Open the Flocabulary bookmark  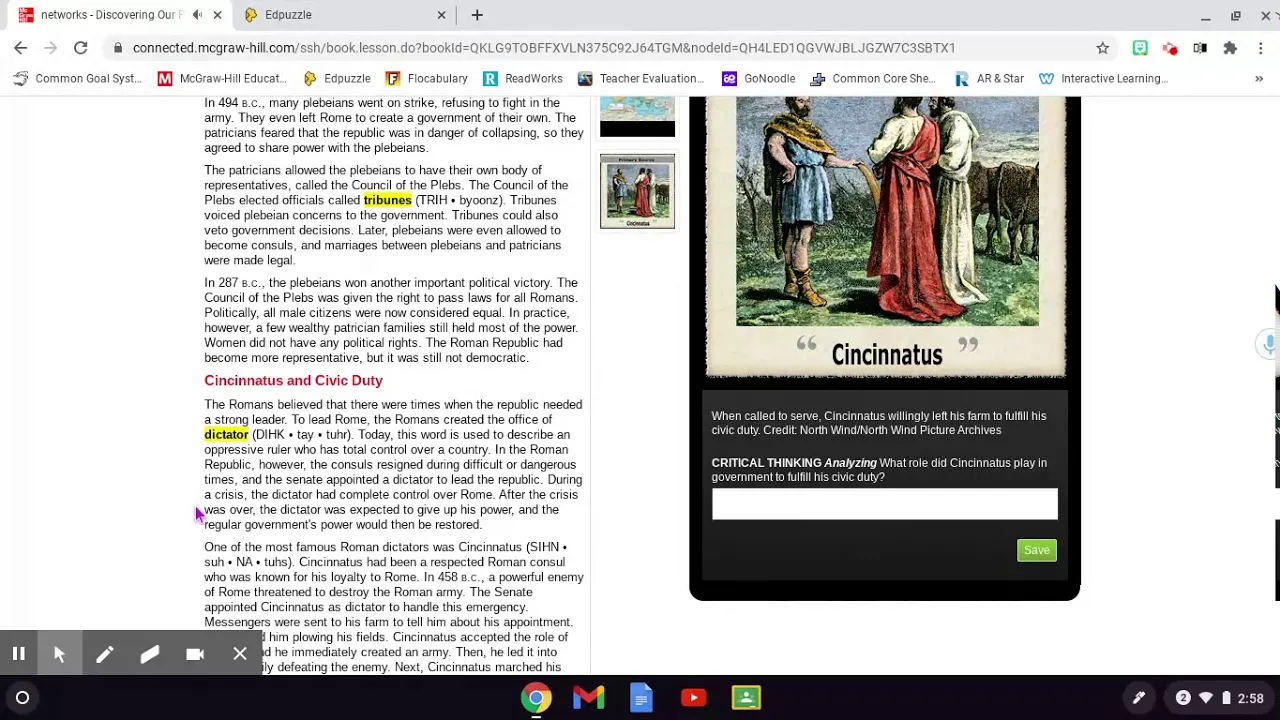tap(426, 78)
